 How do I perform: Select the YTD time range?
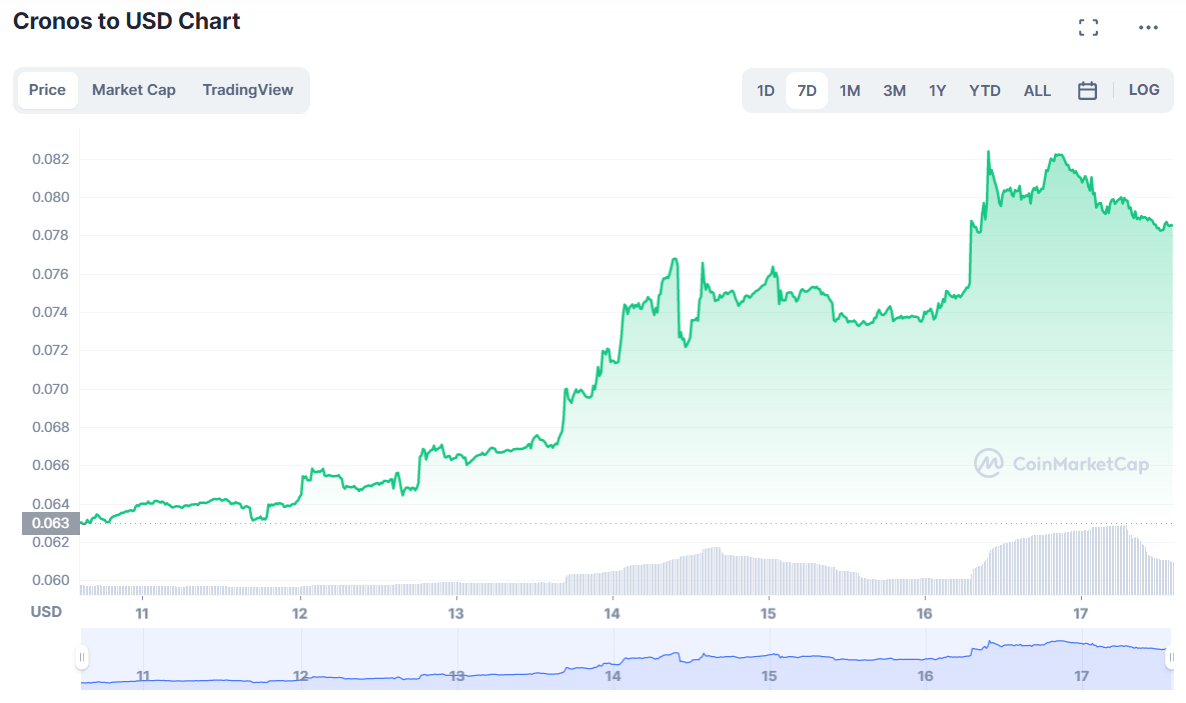click(x=985, y=91)
